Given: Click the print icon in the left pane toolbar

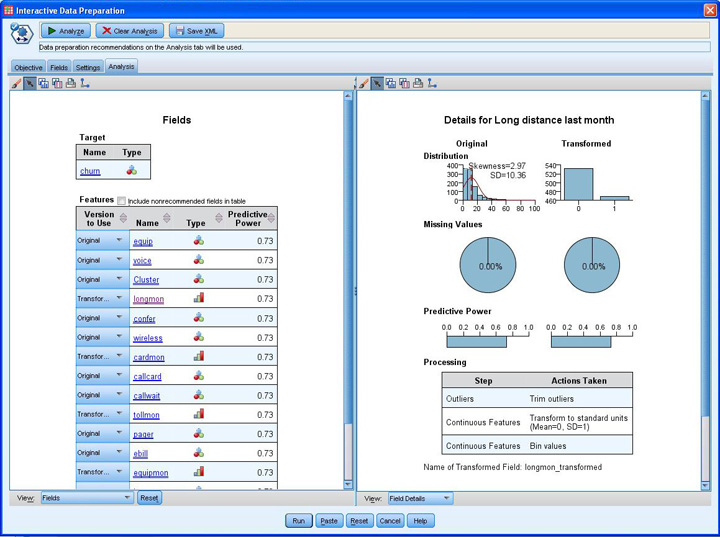Looking at the screenshot, I should tap(70, 83).
